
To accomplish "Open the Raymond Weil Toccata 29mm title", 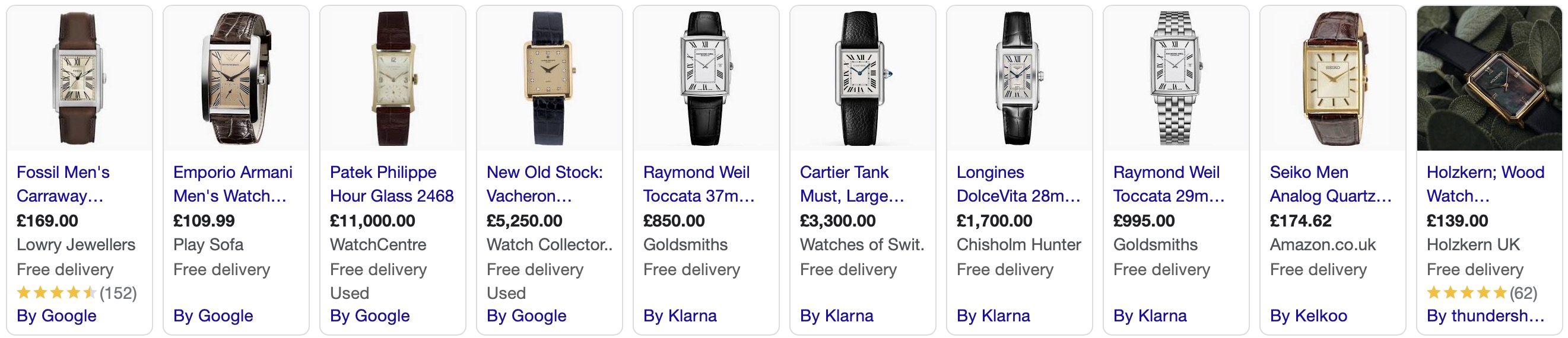I will (x=1168, y=184).
